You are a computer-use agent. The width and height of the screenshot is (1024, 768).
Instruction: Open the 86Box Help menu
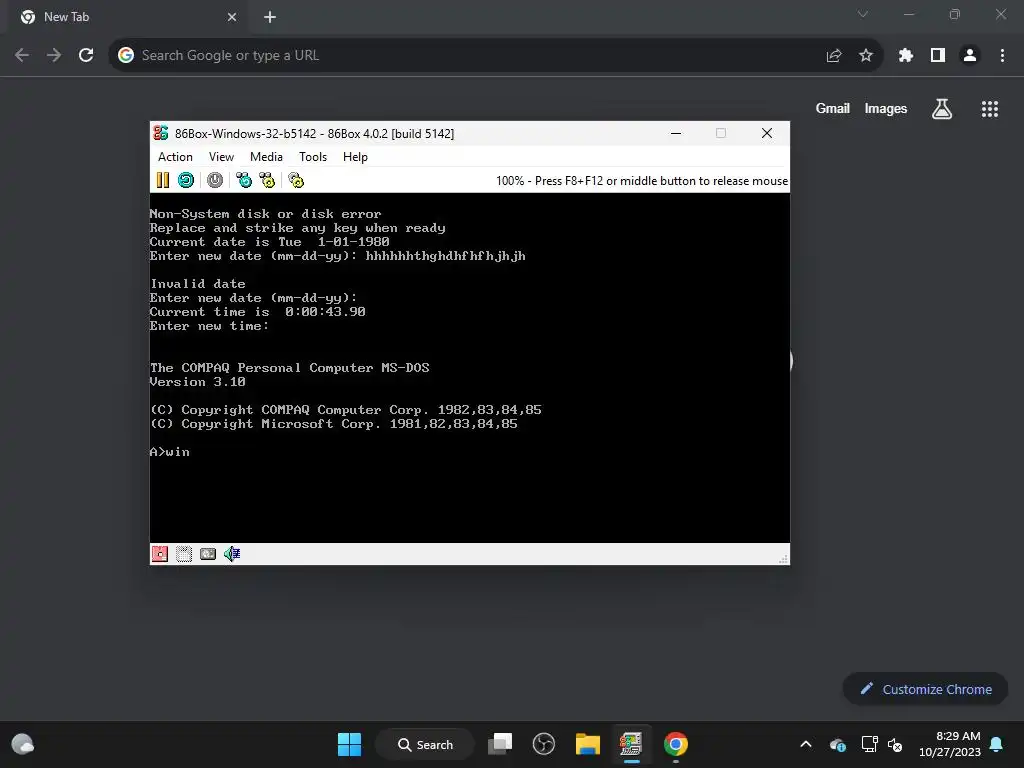click(x=355, y=157)
